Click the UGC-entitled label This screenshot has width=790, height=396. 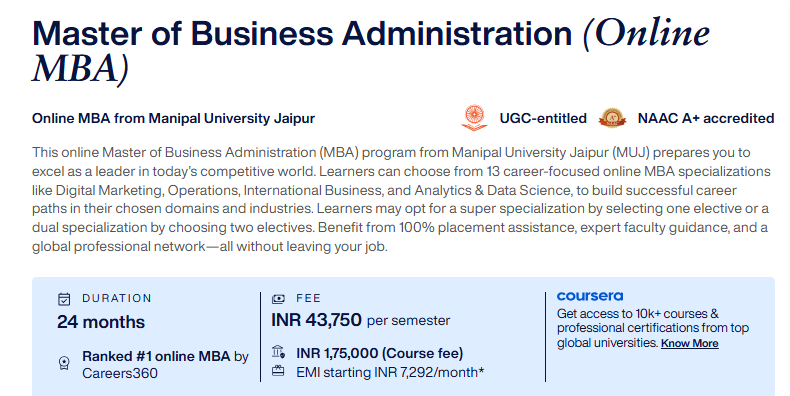[543, 118]
